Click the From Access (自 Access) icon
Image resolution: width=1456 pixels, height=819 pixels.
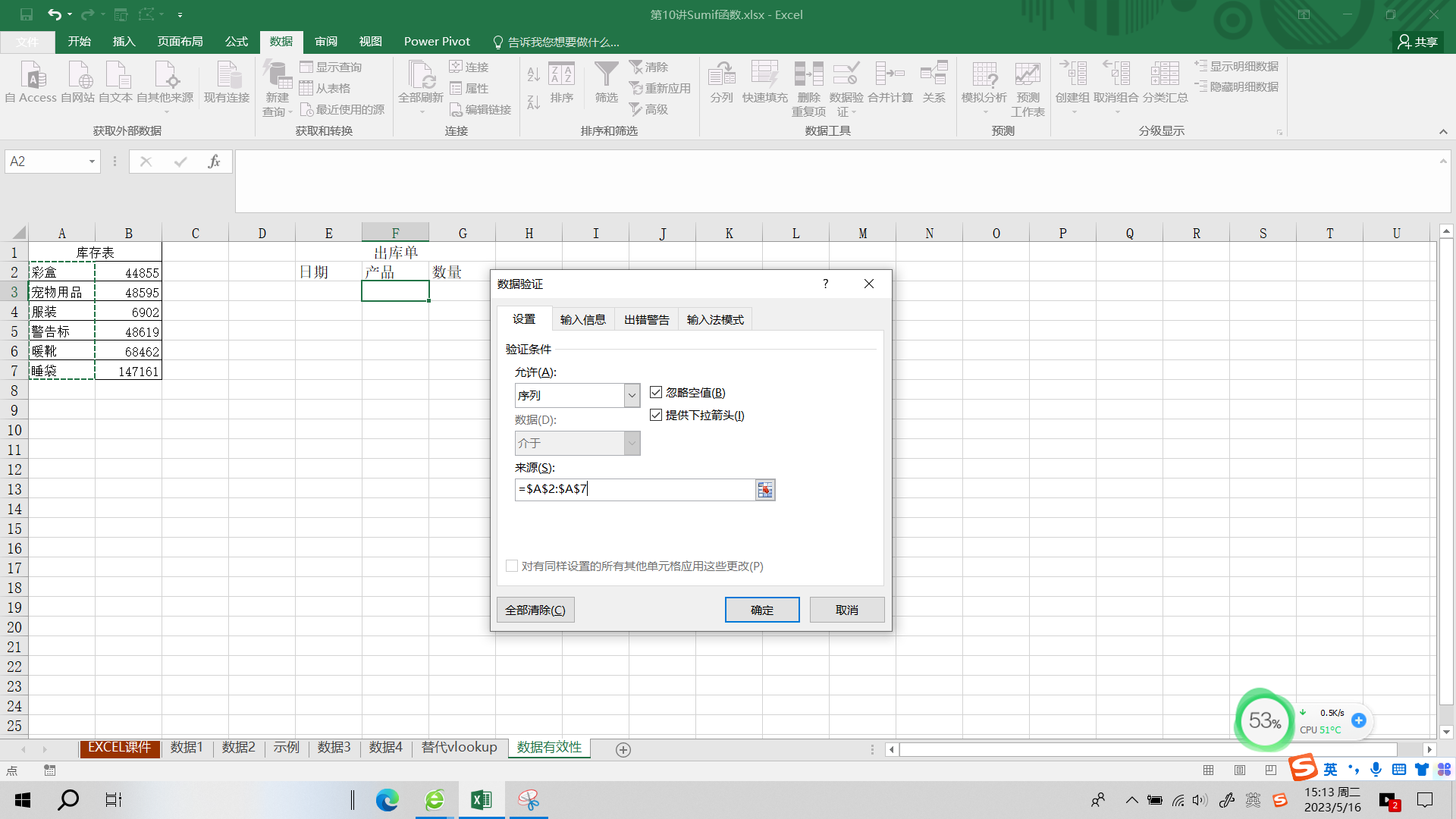pos(31,82)
